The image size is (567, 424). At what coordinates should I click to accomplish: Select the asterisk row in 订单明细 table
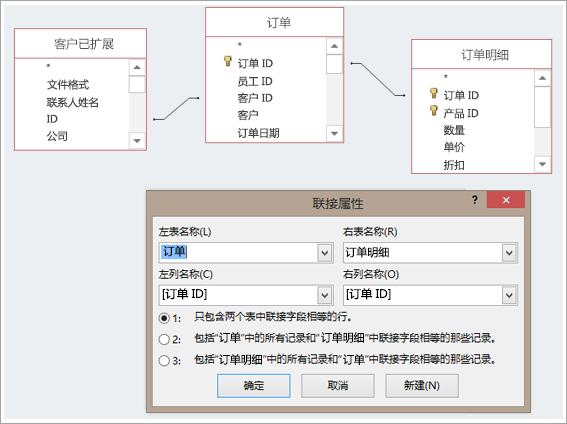pyautogui.click(x=446, y=77)
